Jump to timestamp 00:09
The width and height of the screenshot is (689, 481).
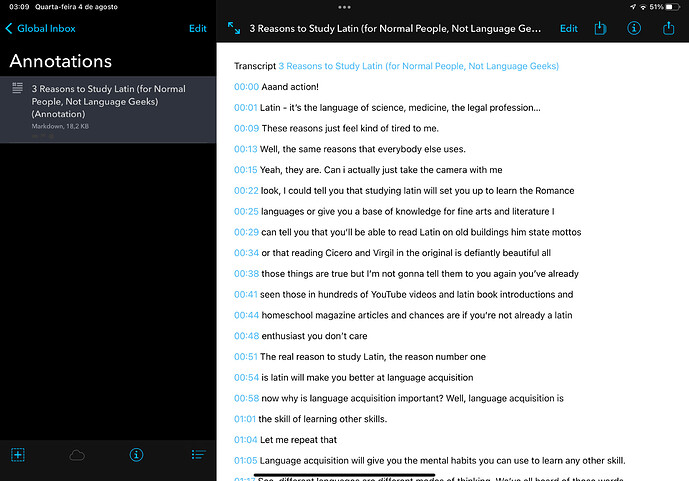pyautogui.click(x=247, y=128)
